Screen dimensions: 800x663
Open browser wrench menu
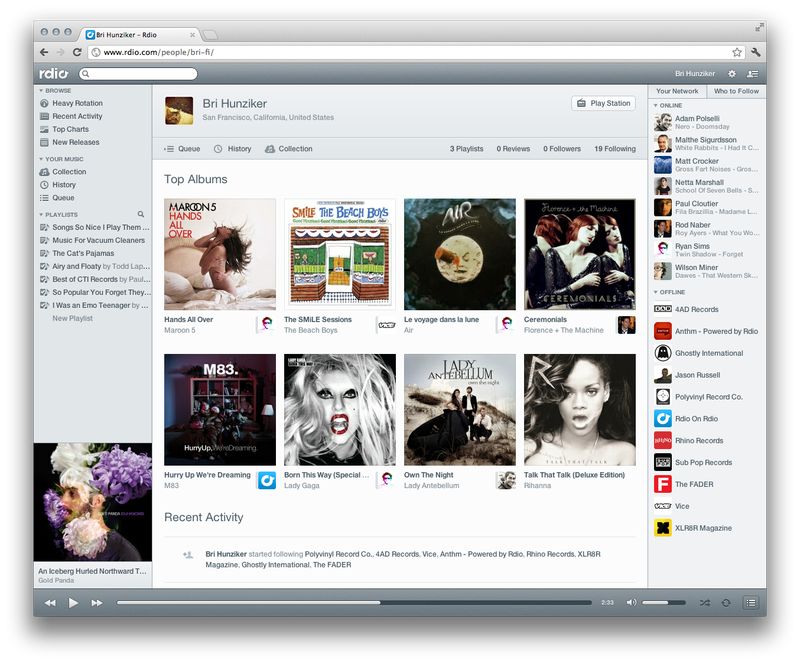[x=756, y=52]
